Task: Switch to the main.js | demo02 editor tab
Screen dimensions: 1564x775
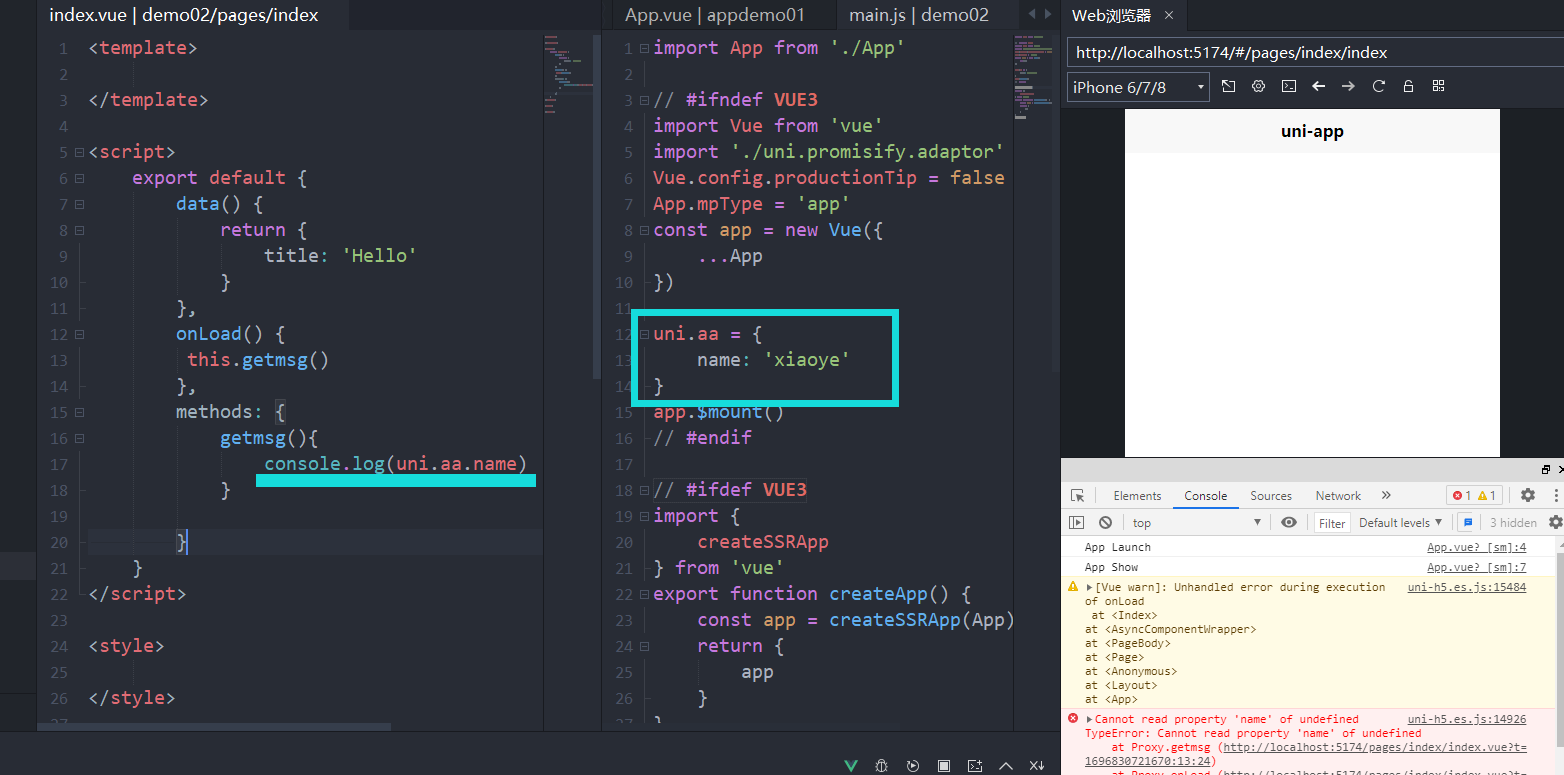Action: coord(918,15)
